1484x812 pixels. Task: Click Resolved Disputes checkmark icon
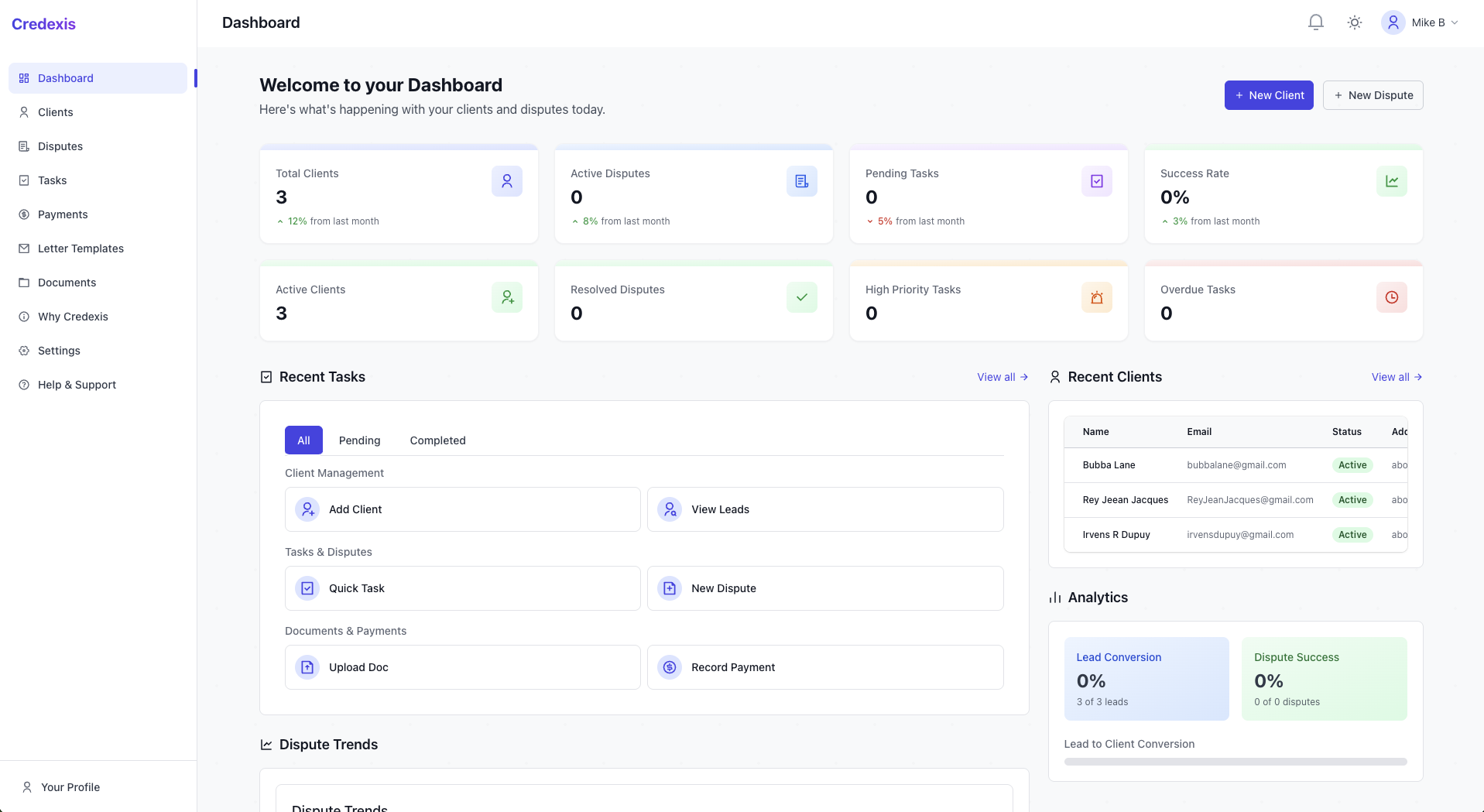point(802,297)
